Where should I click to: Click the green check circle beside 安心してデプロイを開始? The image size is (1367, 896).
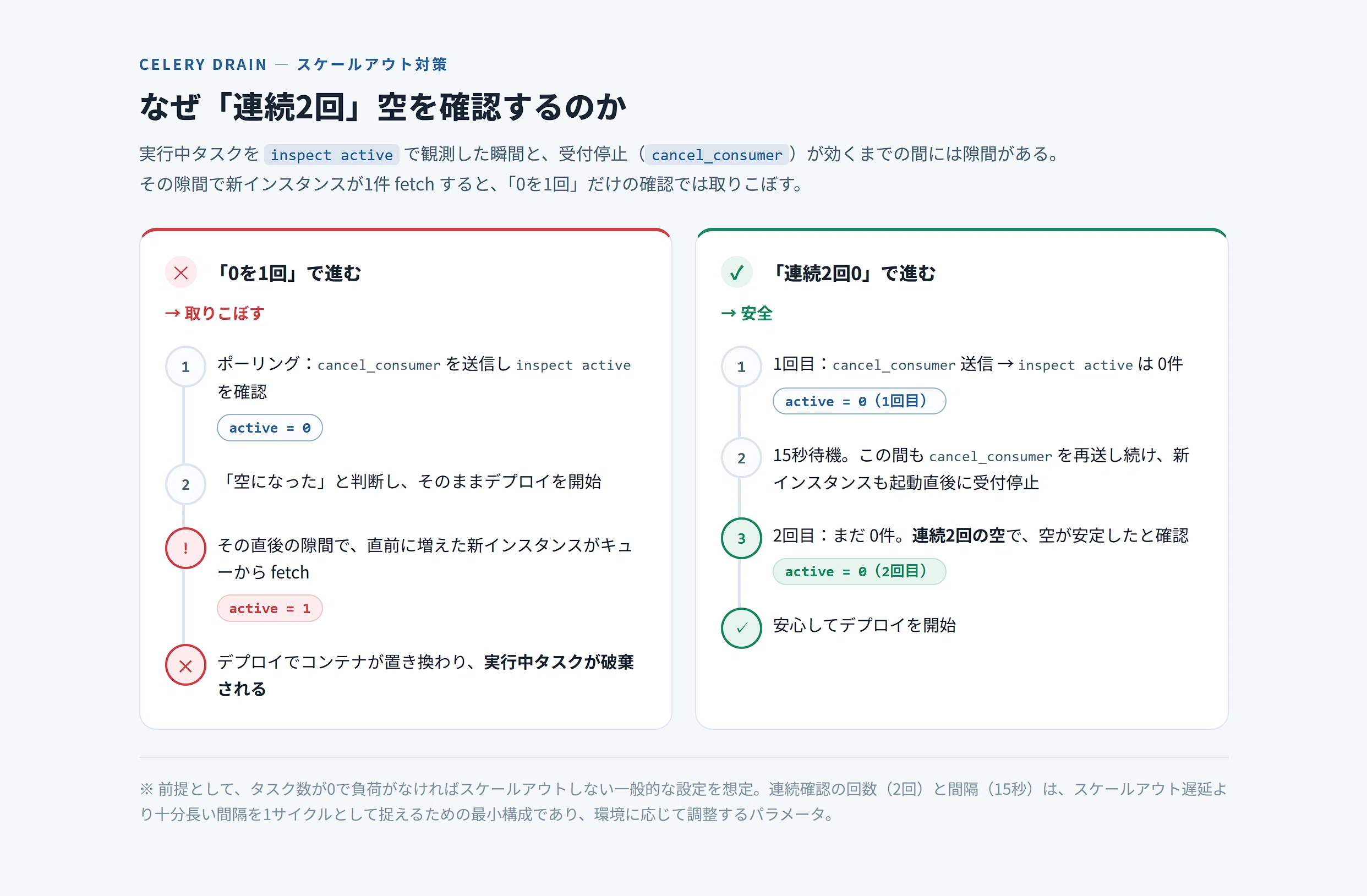click(741, 628)
